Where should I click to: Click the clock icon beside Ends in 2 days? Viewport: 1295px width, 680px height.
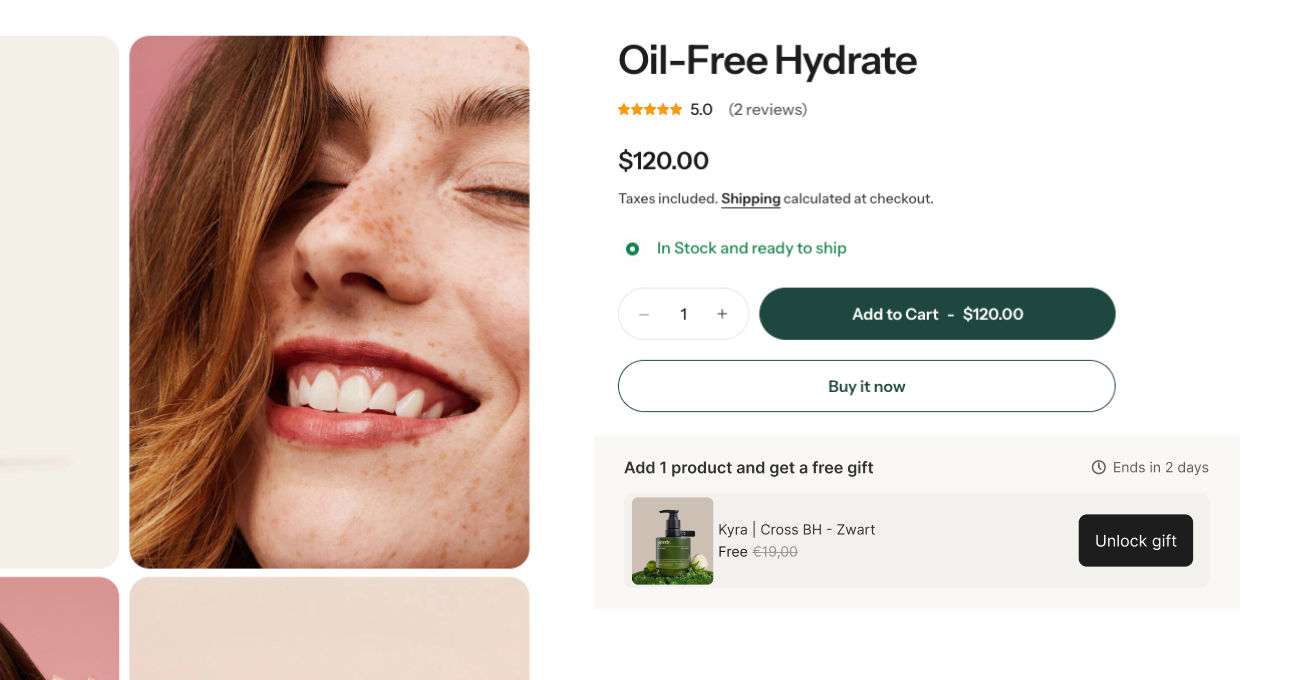(1098, 467)
